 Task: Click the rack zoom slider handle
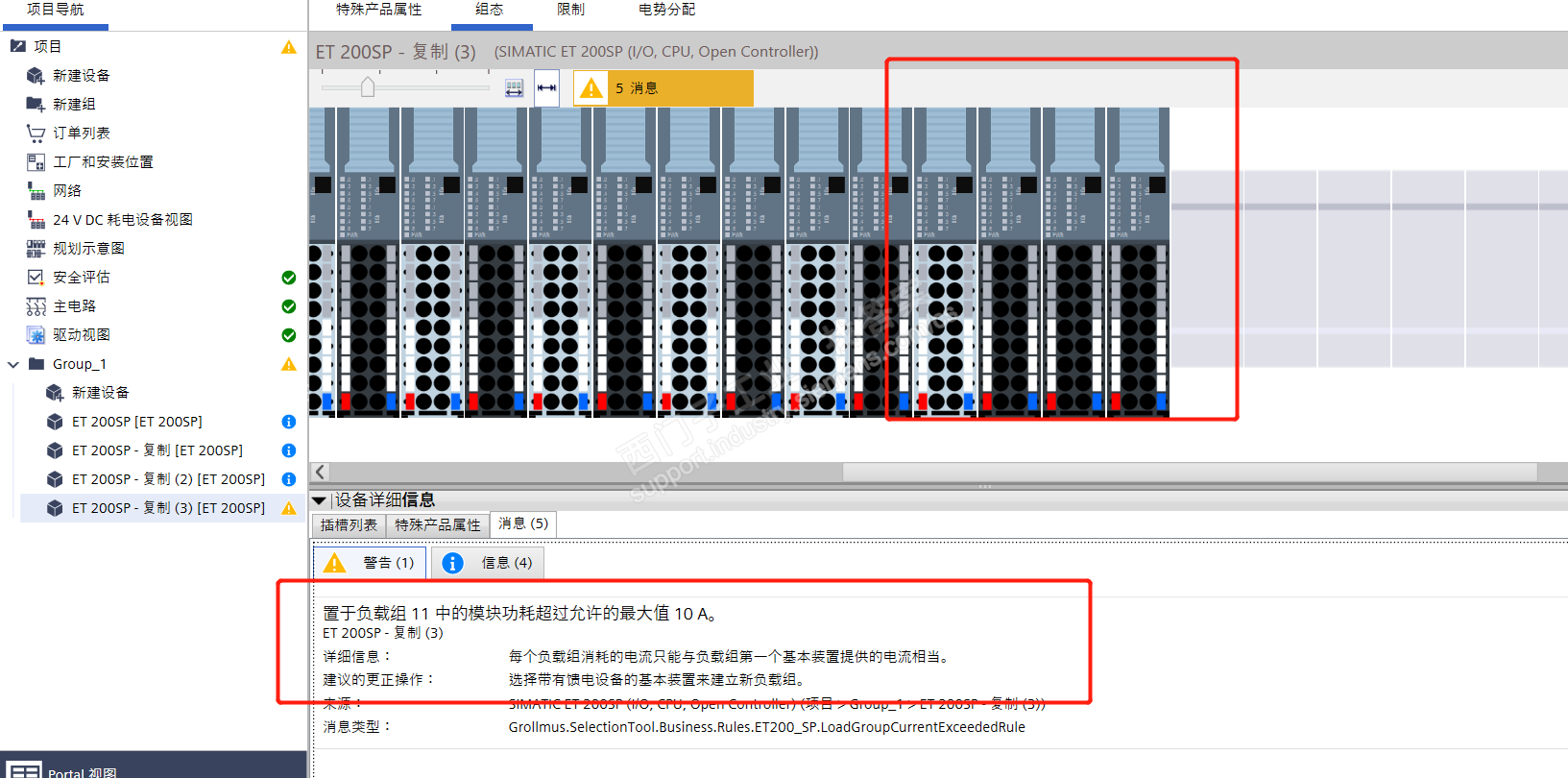368,87
